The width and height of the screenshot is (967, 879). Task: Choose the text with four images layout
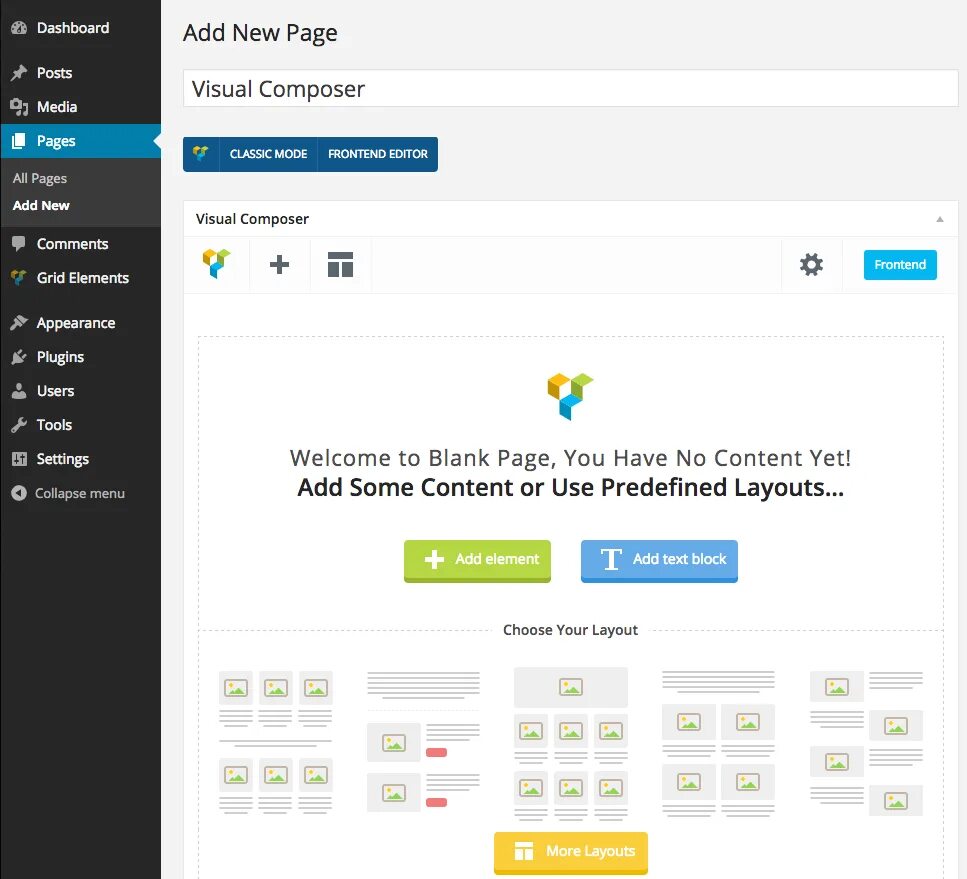click(718, 743)
